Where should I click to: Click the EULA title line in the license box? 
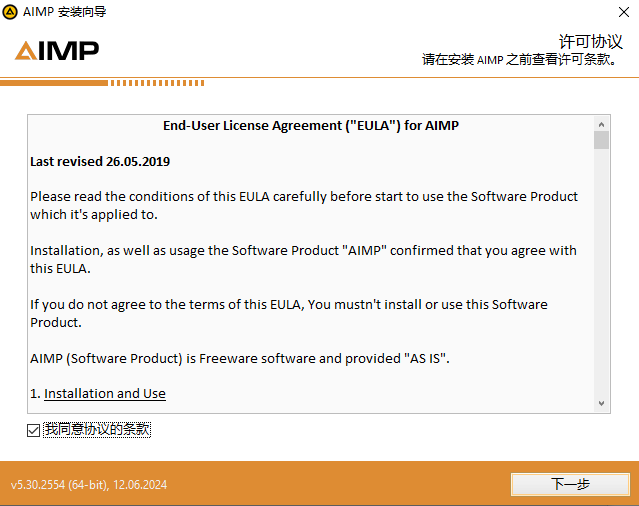[x=310, y=126]
